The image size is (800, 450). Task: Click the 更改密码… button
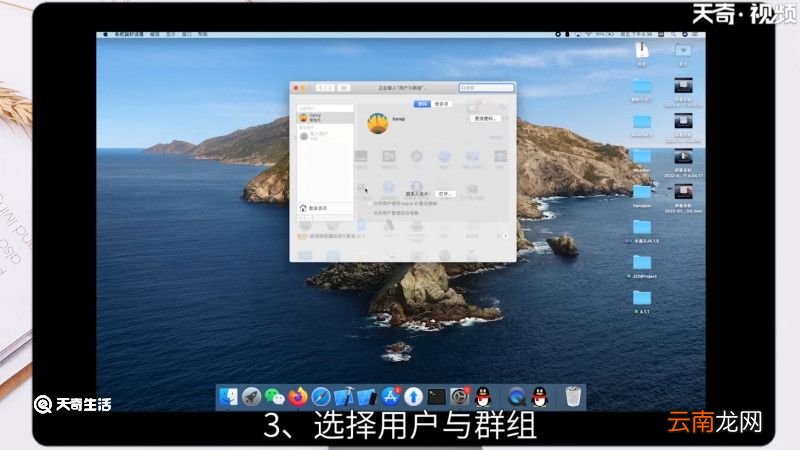tap(485, 118)
